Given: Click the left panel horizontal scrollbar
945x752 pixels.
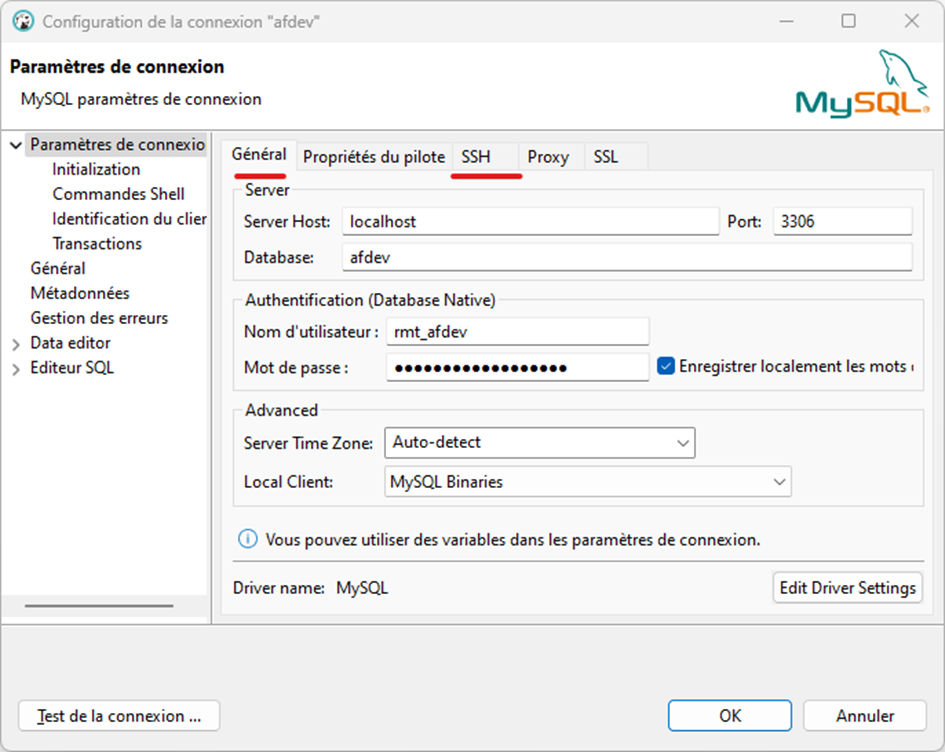Looking at the screenshot, I should 99,606.
